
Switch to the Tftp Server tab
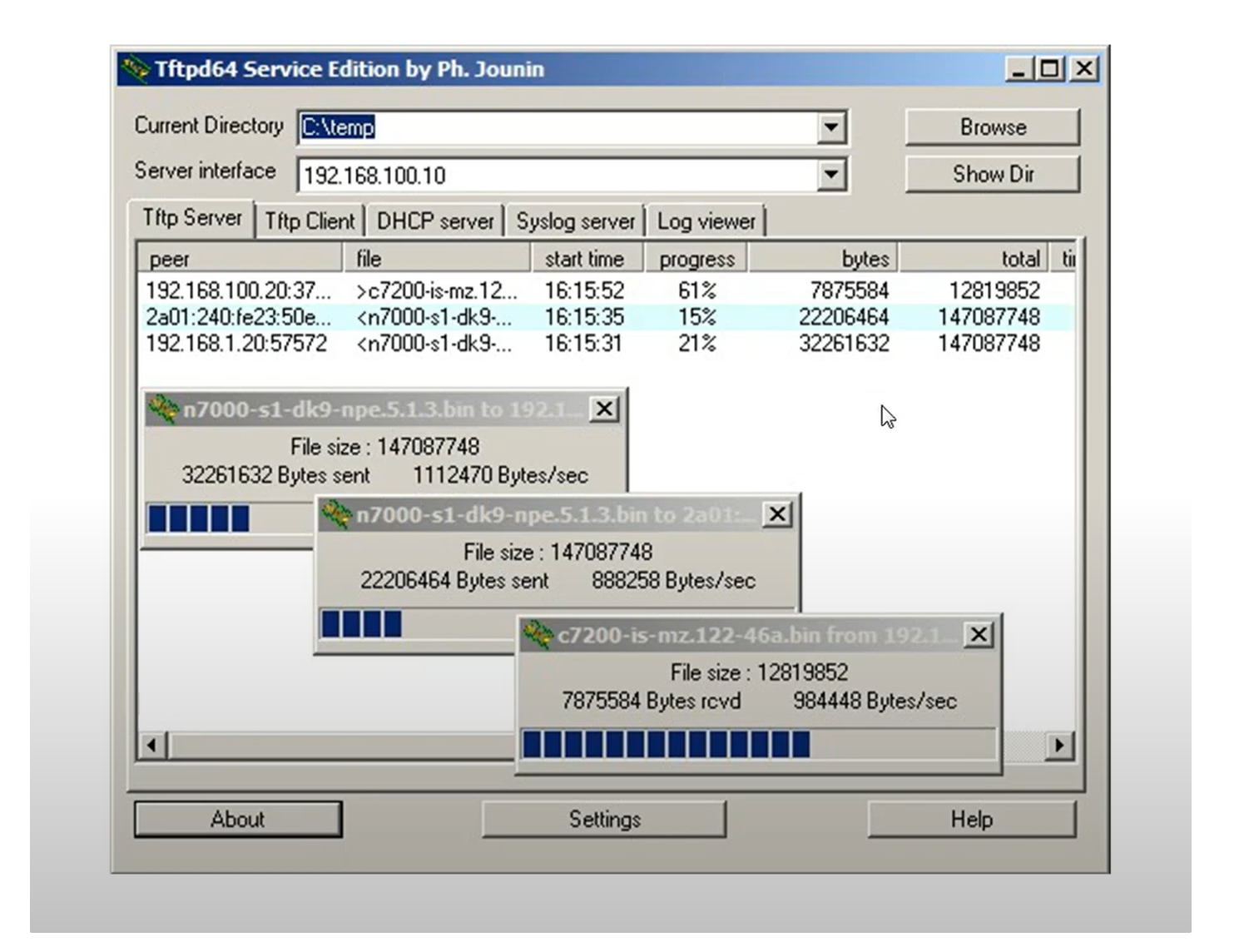[x=192, y=218]
